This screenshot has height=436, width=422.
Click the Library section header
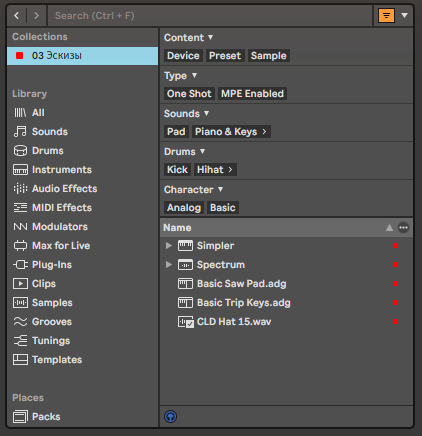point(29,94)
